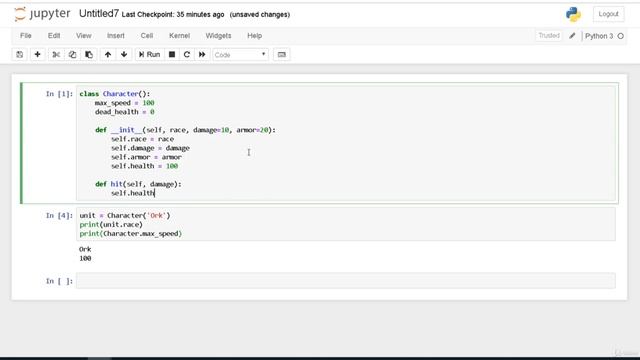
Task: Click the 'def hit(self, damage):' line
Action: tap(138, 184)
